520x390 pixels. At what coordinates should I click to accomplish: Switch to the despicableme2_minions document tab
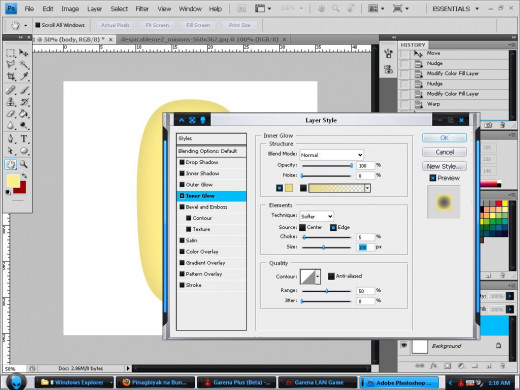click(199, 39)
